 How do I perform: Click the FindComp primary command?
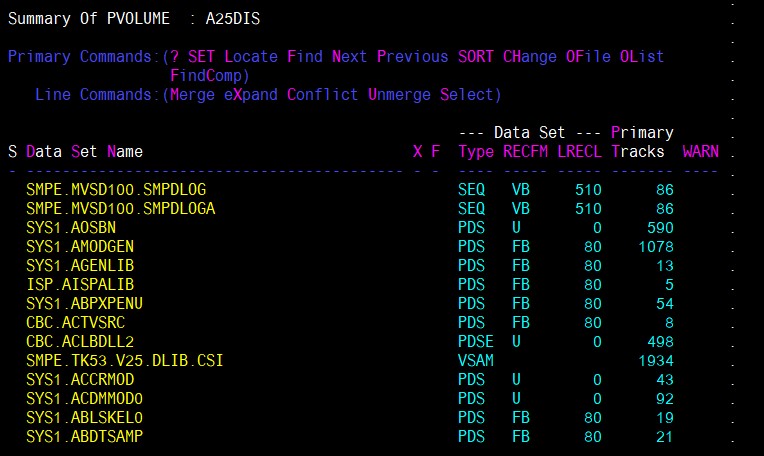[x=210, y=76]
